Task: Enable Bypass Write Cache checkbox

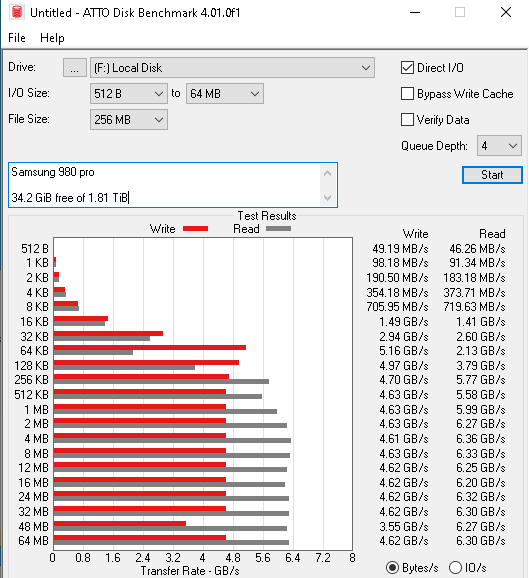Action: (407, 94)
